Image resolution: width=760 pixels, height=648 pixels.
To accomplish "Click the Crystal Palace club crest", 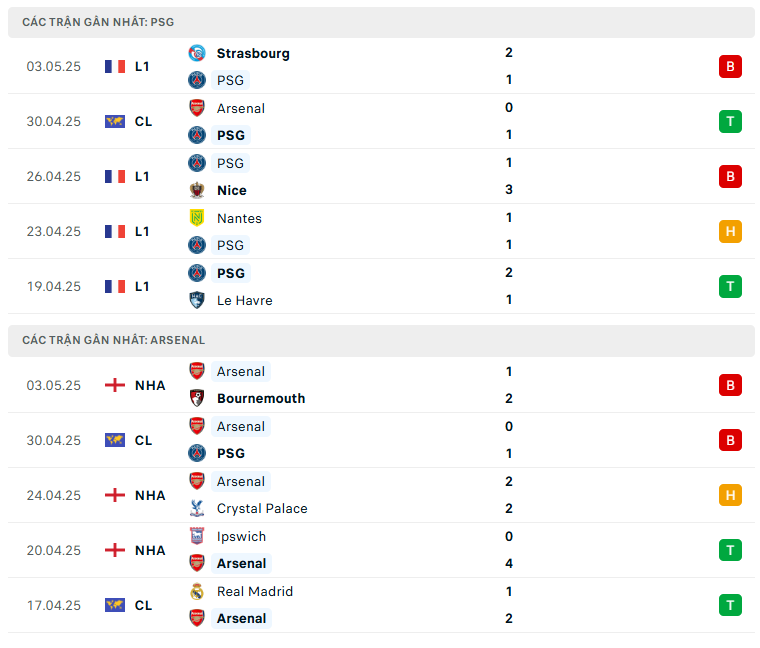I will (x=197, y=508).
